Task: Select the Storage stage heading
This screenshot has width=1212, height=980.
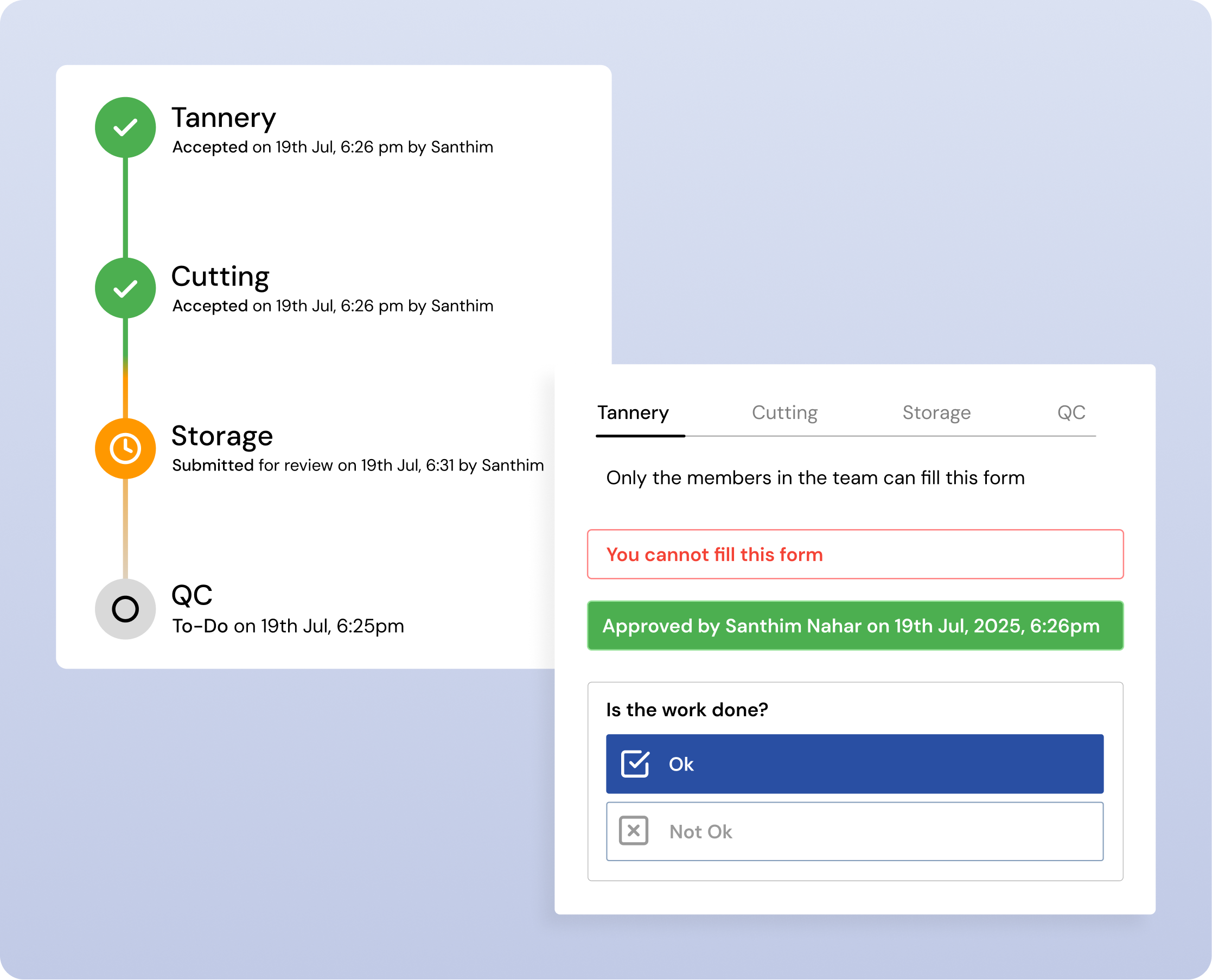Action: pos(222,436)
